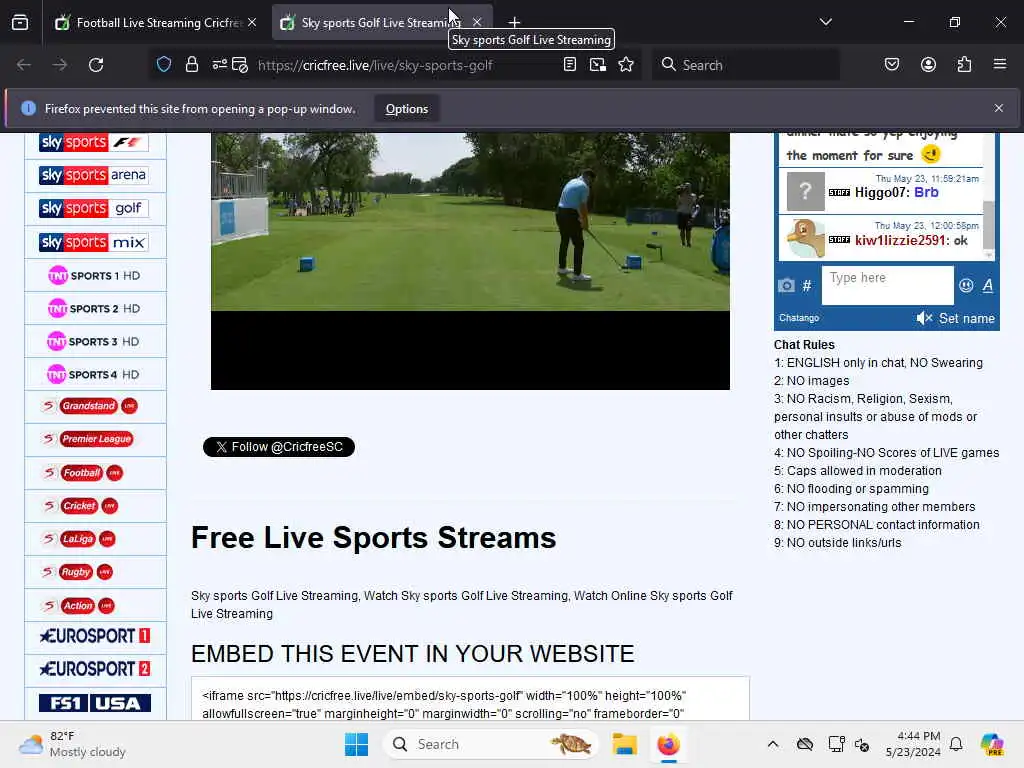Open the Extensions puzzle icon
The height and width of the screenshot is (768, 1024).
click(x=965, y=65)
